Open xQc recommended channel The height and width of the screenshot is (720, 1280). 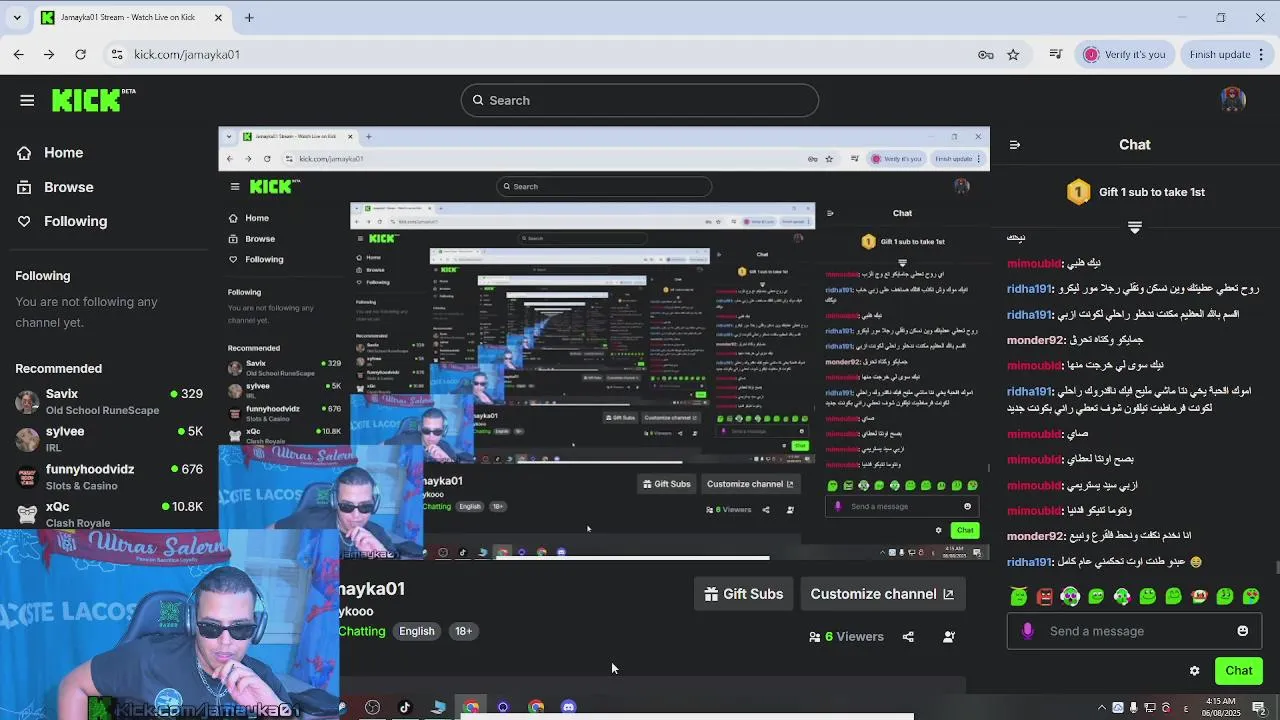tap(109, 514)
